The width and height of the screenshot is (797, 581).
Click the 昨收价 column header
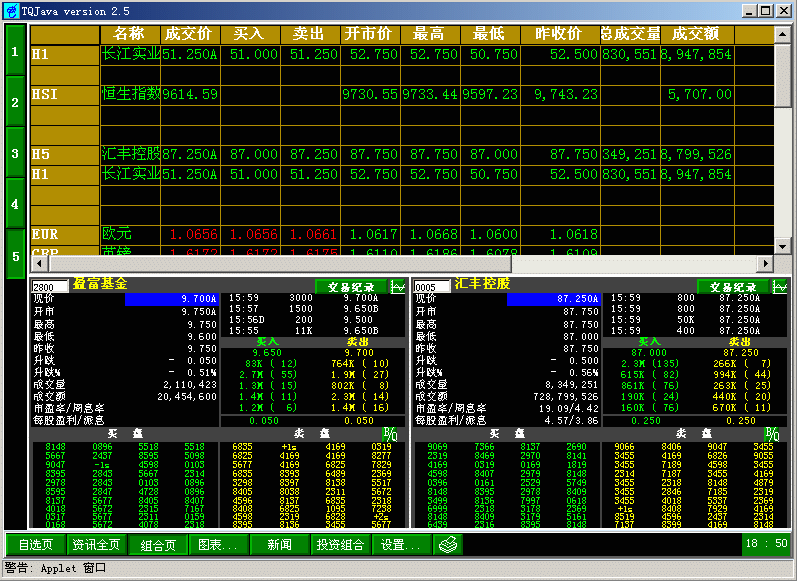pyautogui.click(x=560, y=34)
